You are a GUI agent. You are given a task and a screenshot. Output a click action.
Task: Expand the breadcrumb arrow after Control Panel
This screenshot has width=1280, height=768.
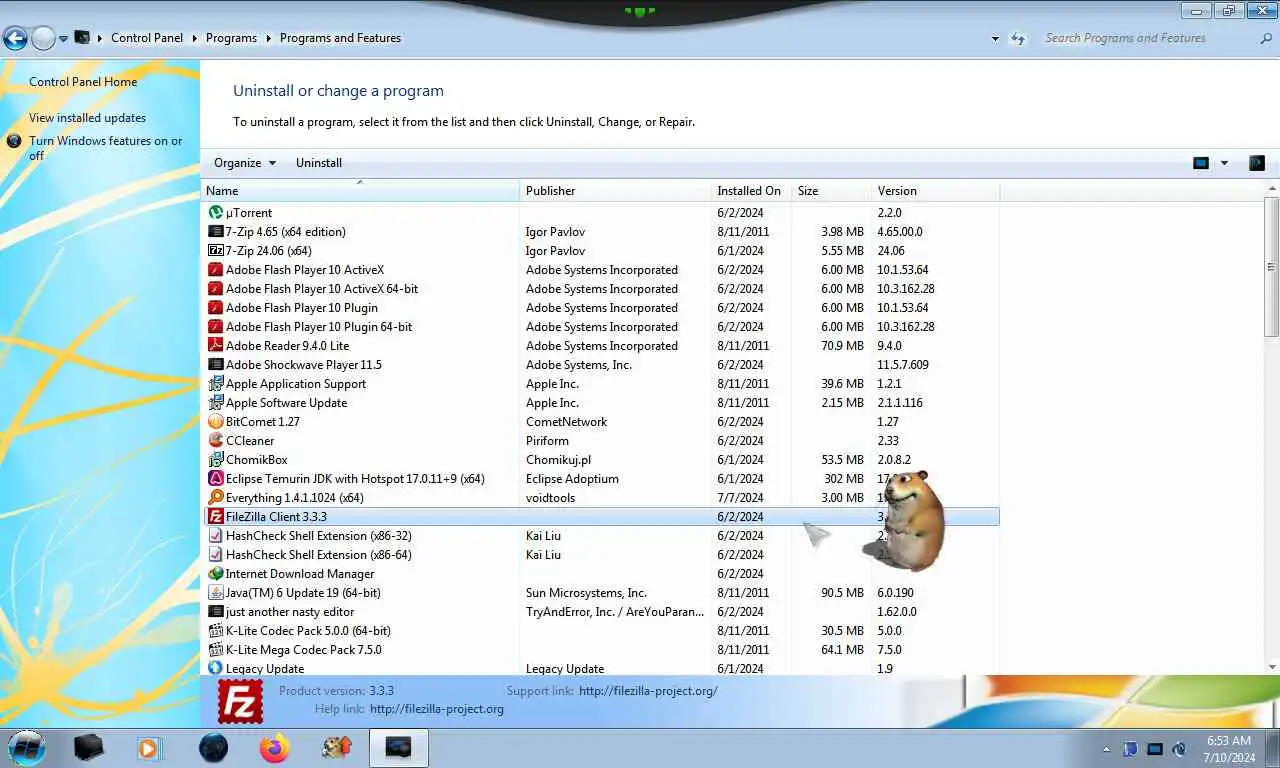click(195, 38)
